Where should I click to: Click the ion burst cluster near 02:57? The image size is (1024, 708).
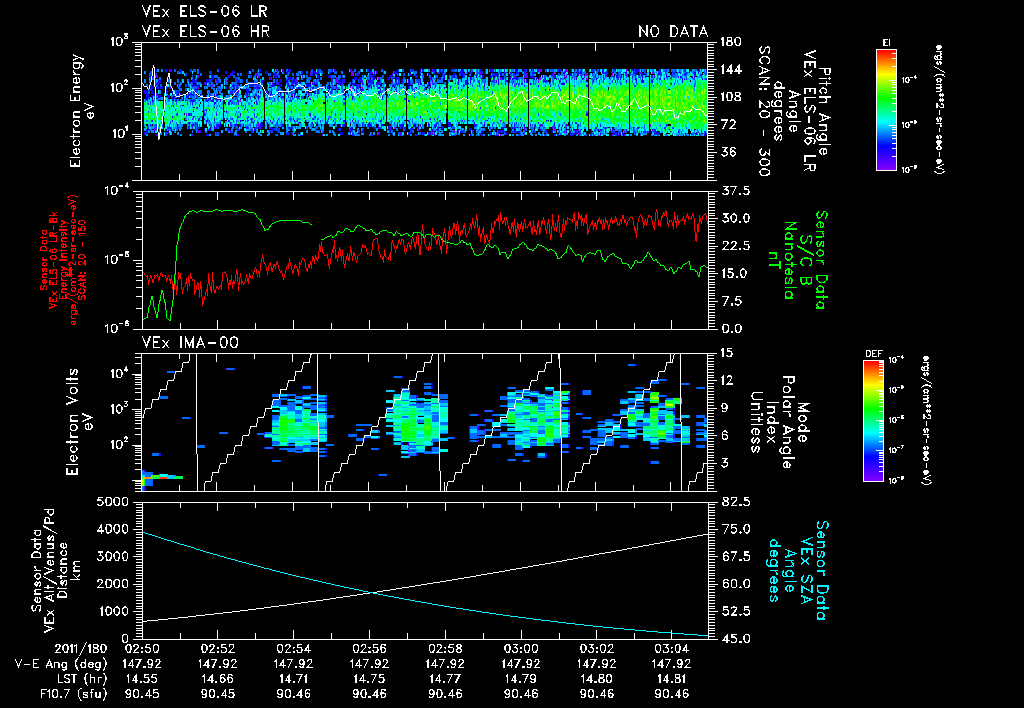(416, 421)
